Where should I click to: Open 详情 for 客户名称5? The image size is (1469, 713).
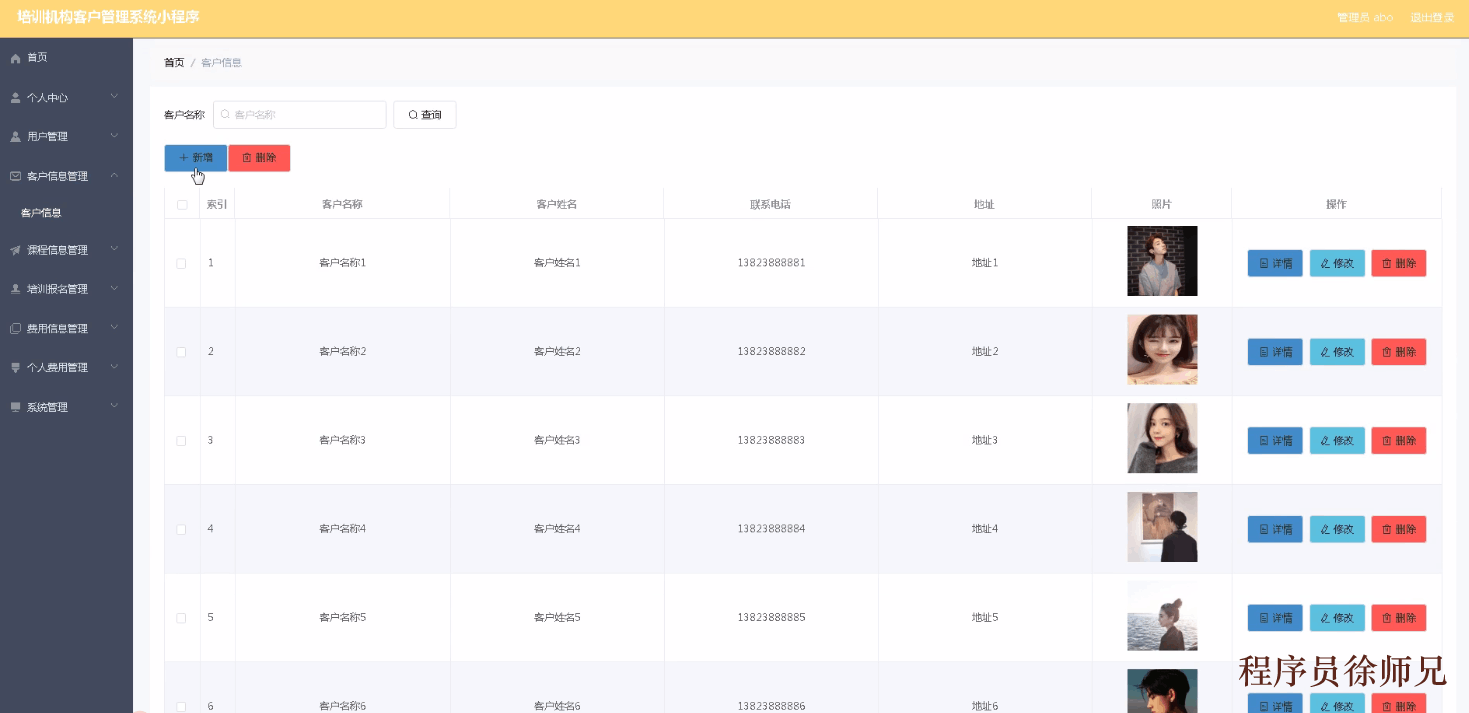click(1275, 618)
